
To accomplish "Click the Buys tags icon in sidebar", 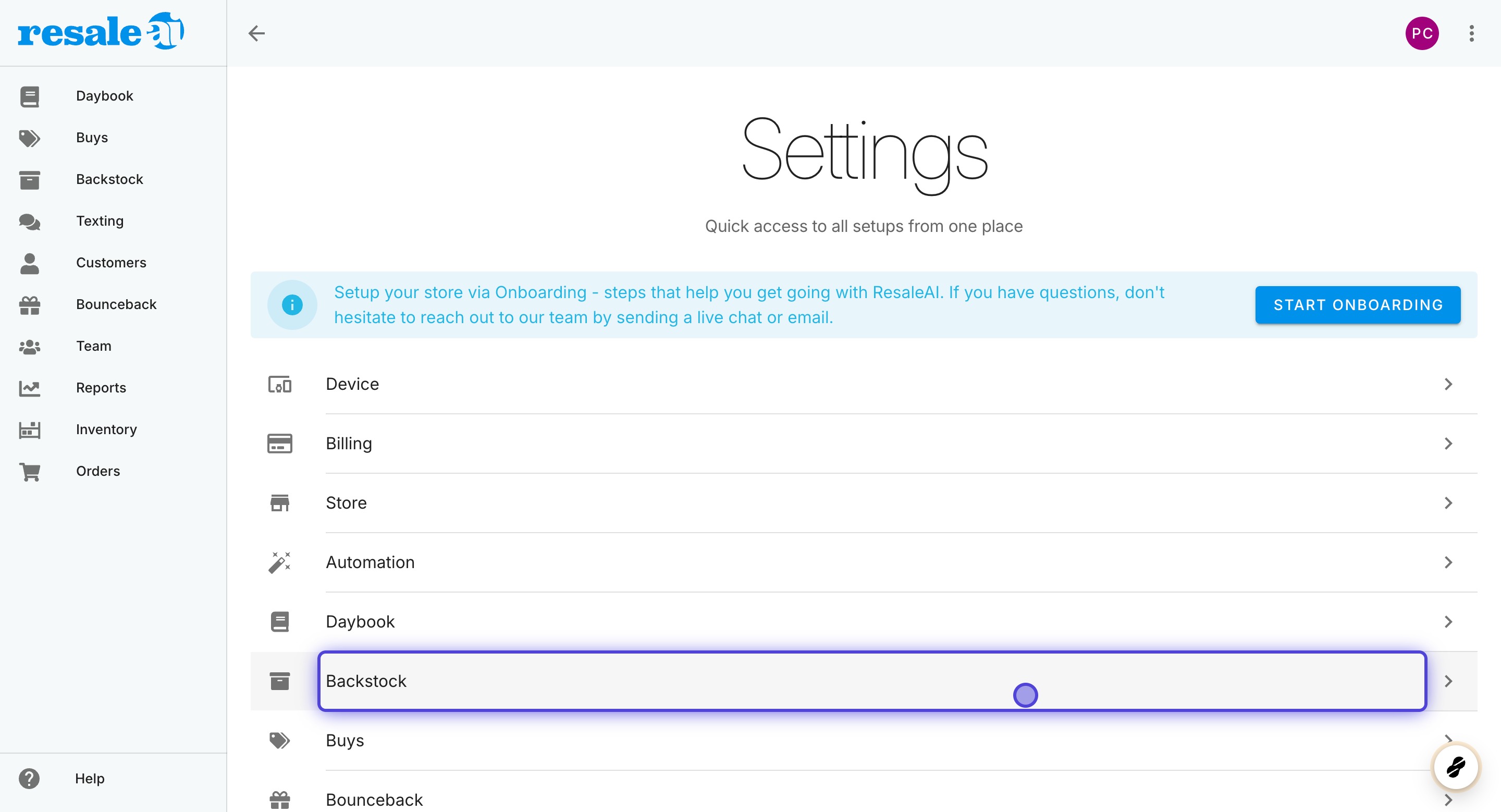I will (x=29, y=138).
